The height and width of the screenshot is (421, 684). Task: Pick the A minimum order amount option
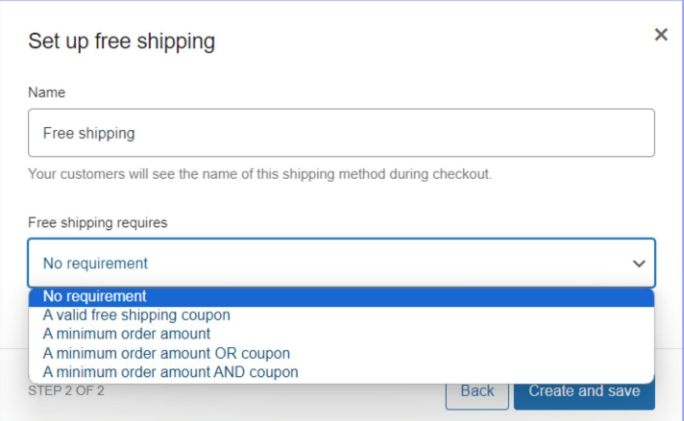[x=127, y=334]
